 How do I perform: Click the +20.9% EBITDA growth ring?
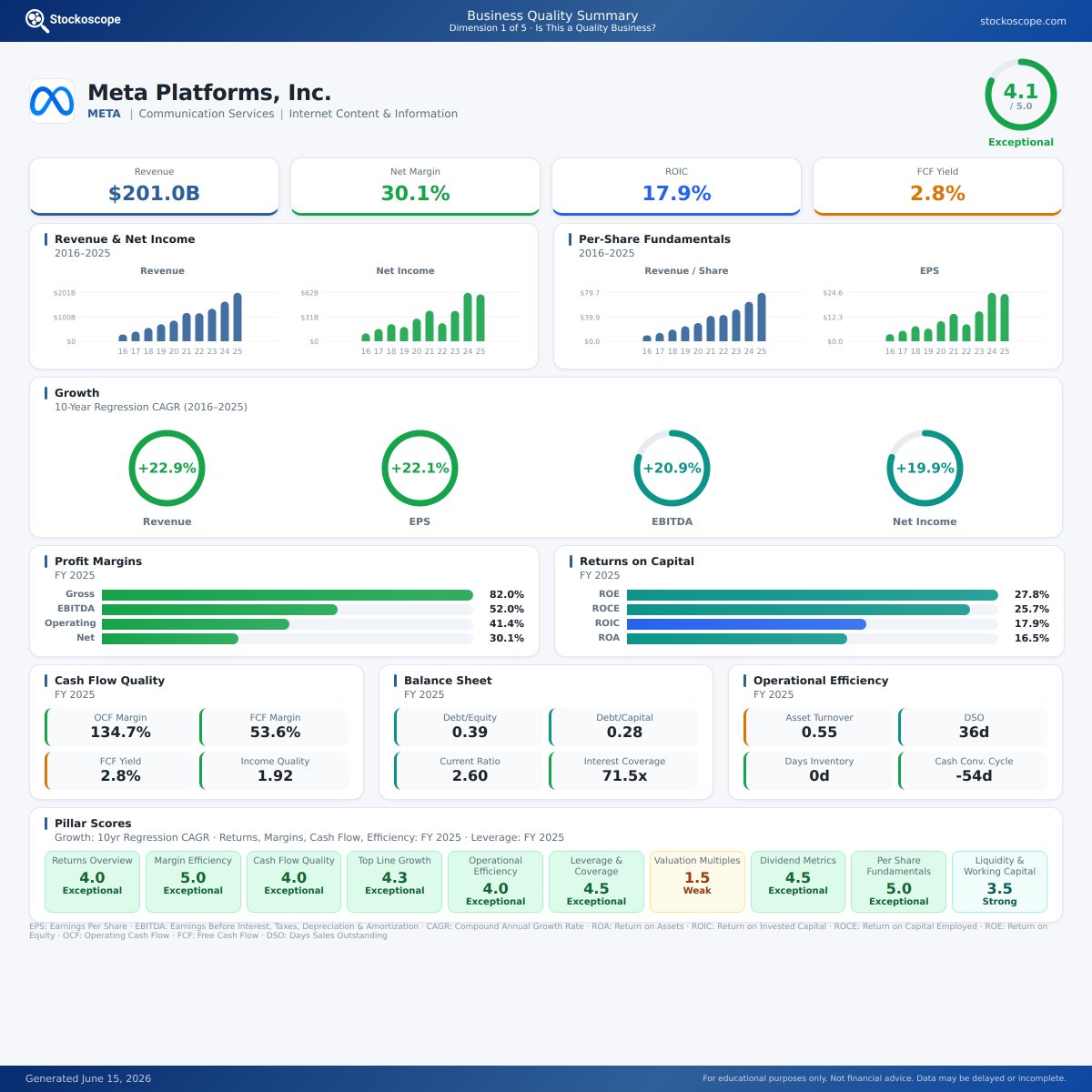pos(672,468)
